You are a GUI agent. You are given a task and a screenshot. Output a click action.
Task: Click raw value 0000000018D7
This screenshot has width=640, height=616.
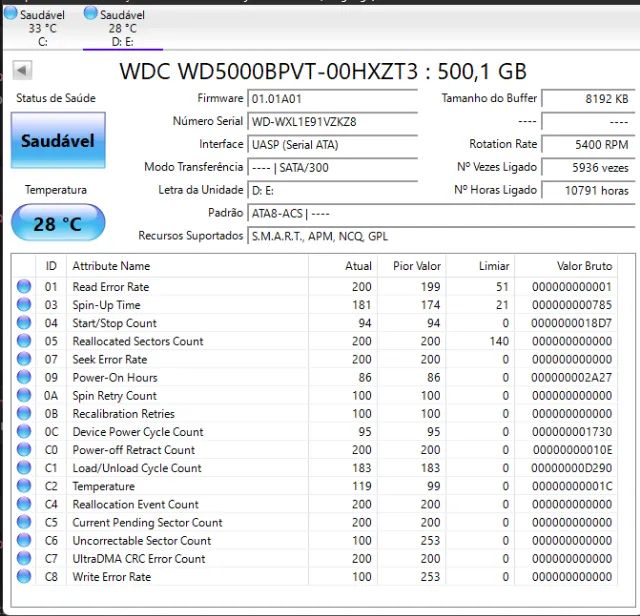(x=571, y=323)
